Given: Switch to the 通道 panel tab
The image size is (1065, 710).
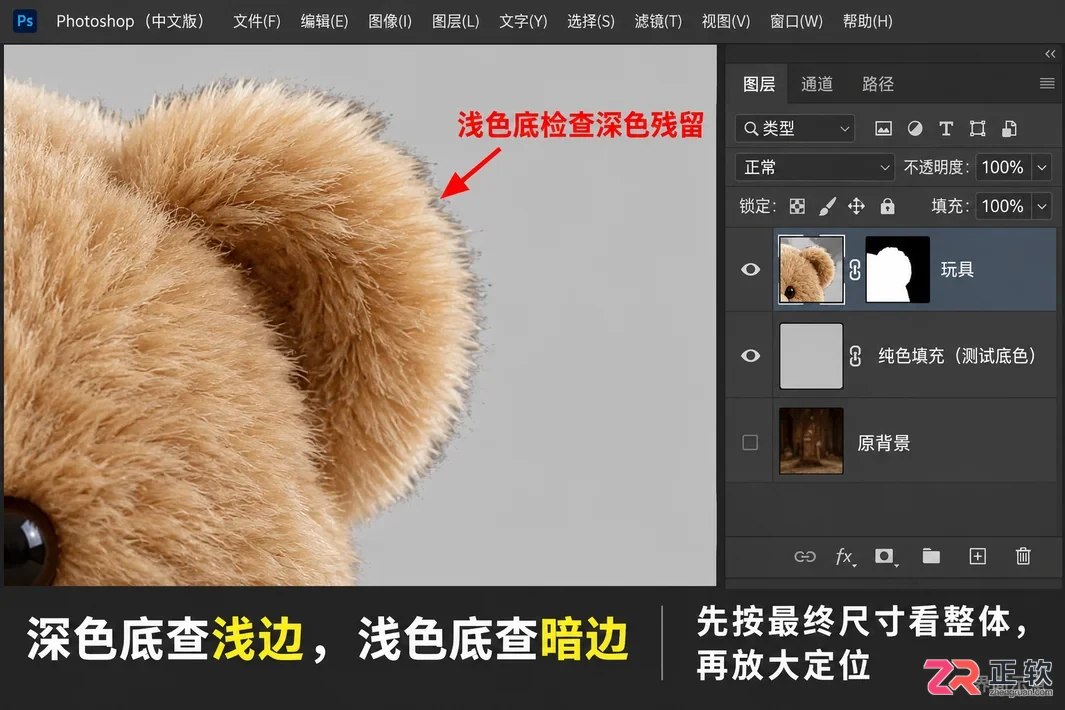Looking at the screenshot, I should [x=817, y=84].
